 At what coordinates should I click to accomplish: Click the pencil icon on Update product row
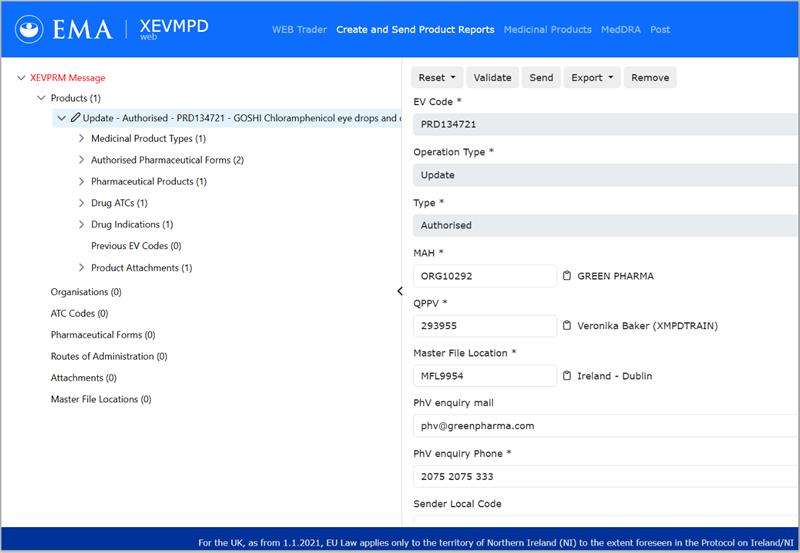click(76, 118)
